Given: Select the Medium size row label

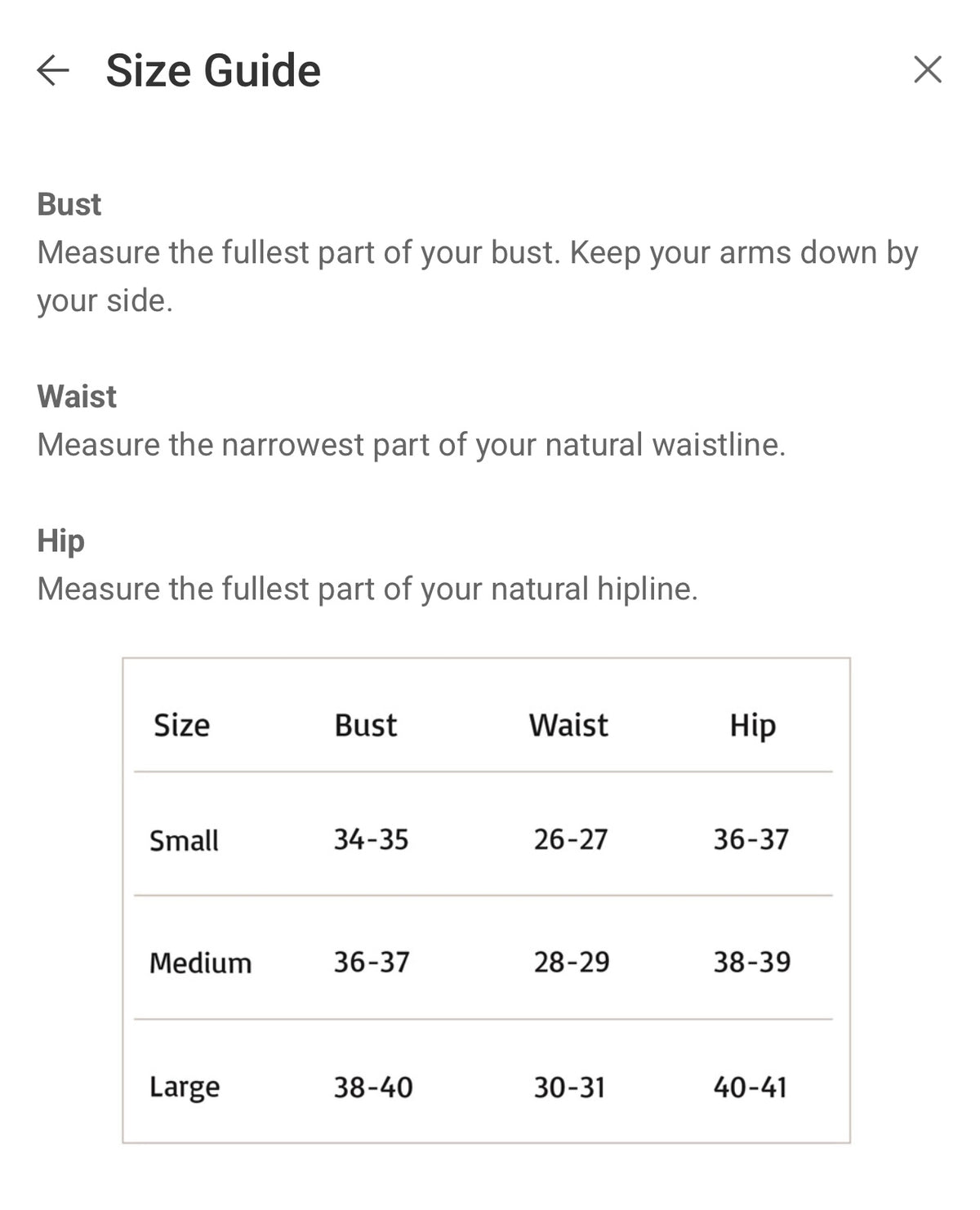Looking at the screenshot, I should coord(200,963).
